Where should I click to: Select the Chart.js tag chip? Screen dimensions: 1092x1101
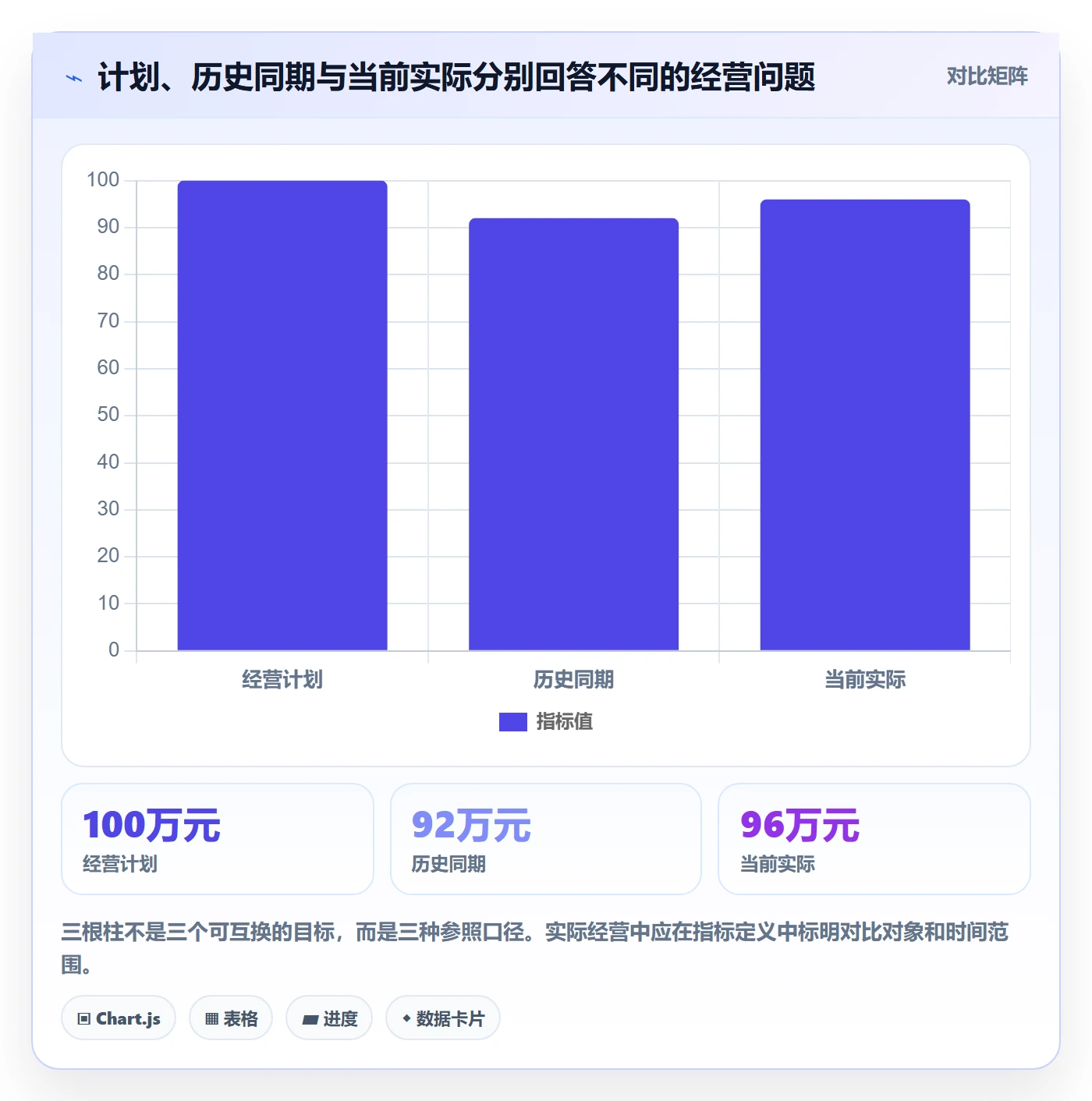coord(119,1018)
